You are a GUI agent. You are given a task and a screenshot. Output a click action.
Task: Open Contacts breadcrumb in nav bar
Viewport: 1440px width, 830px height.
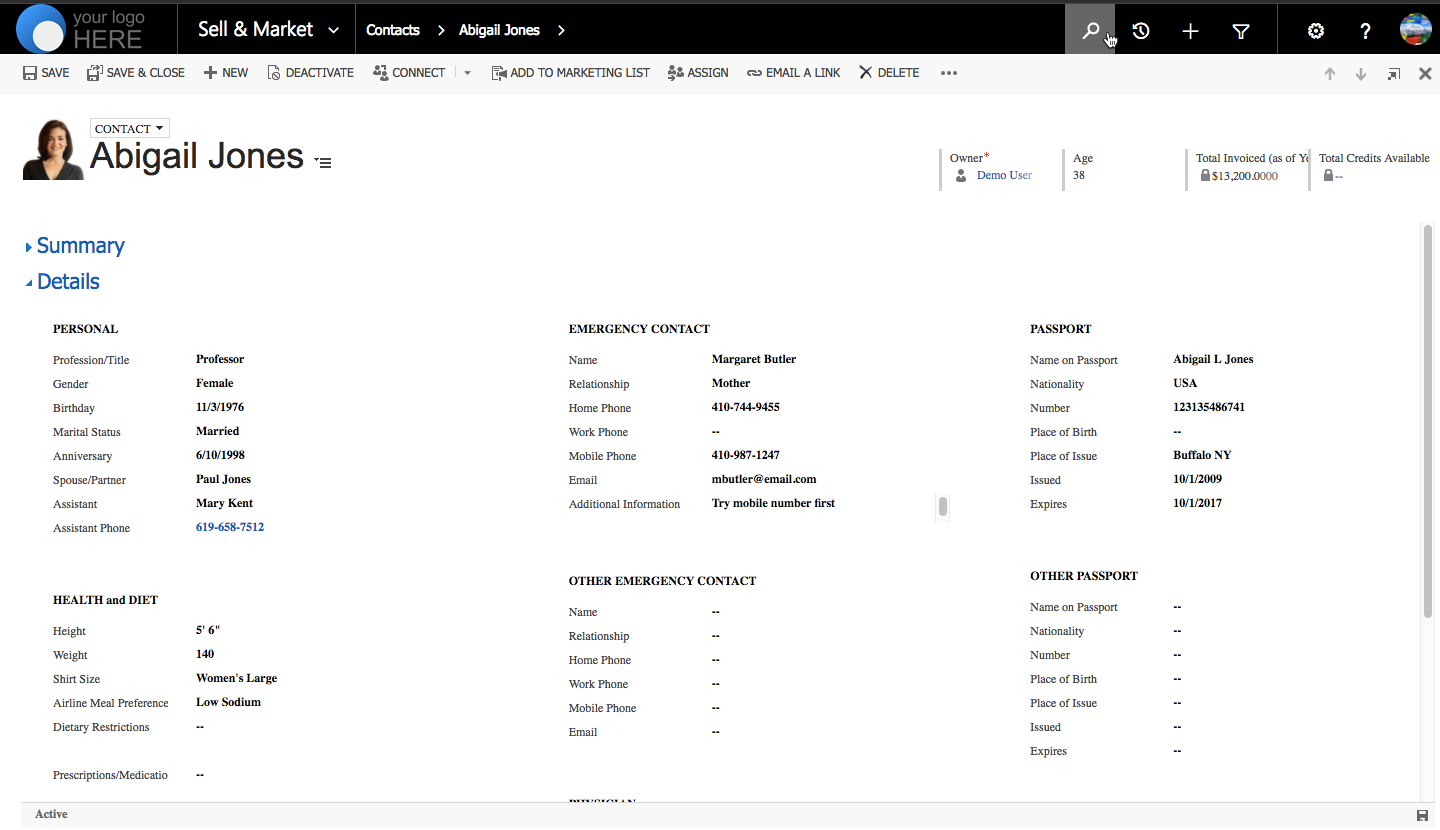[393, 30]
